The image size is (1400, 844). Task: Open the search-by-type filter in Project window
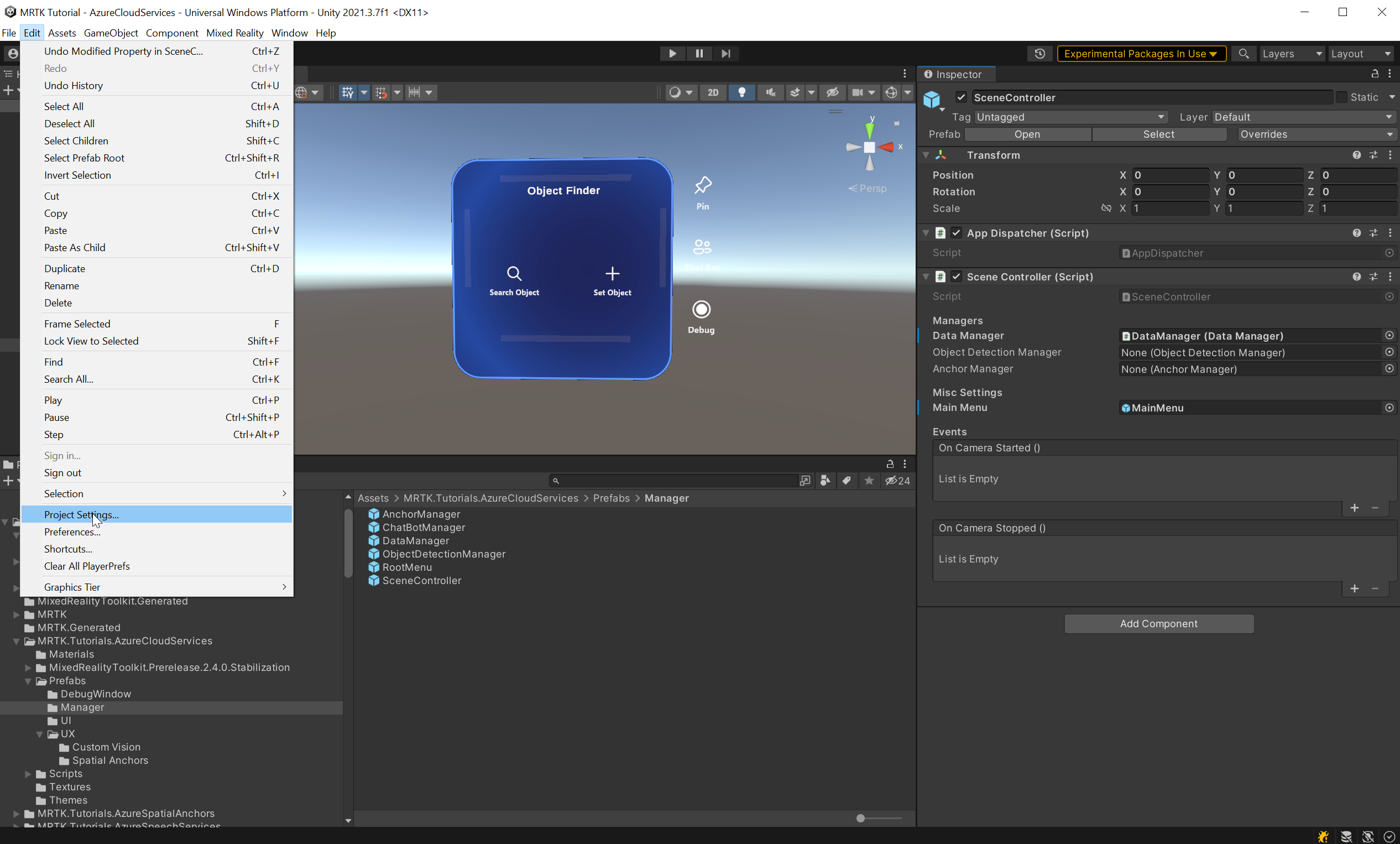click(826, 481)
